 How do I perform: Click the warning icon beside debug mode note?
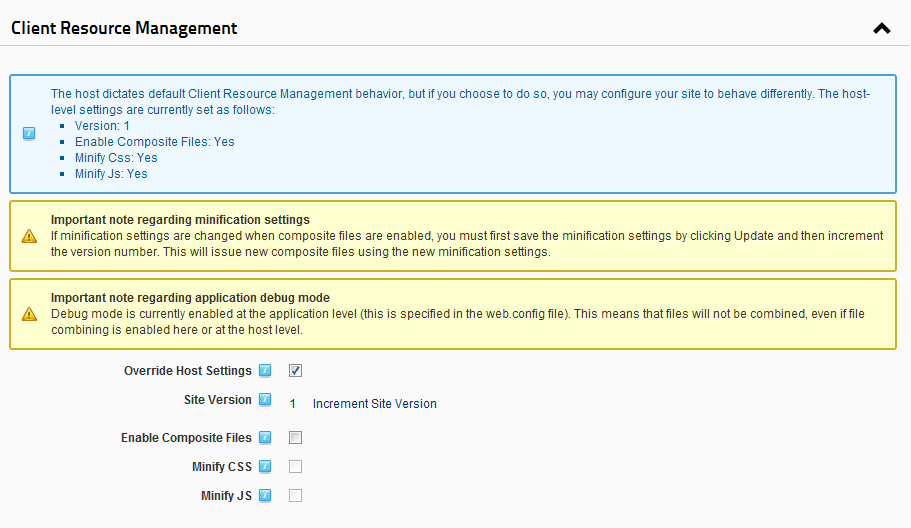coord(29,314)
